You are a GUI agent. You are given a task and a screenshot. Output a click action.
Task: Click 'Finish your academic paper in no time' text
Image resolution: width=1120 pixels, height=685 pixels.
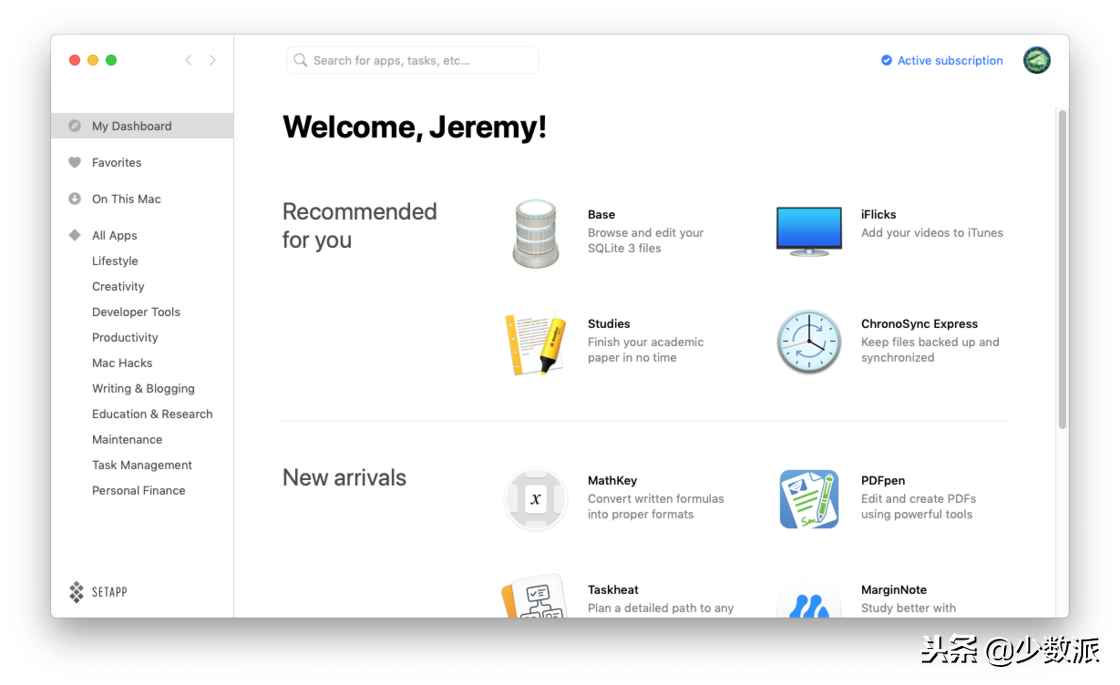coord(646,350)
